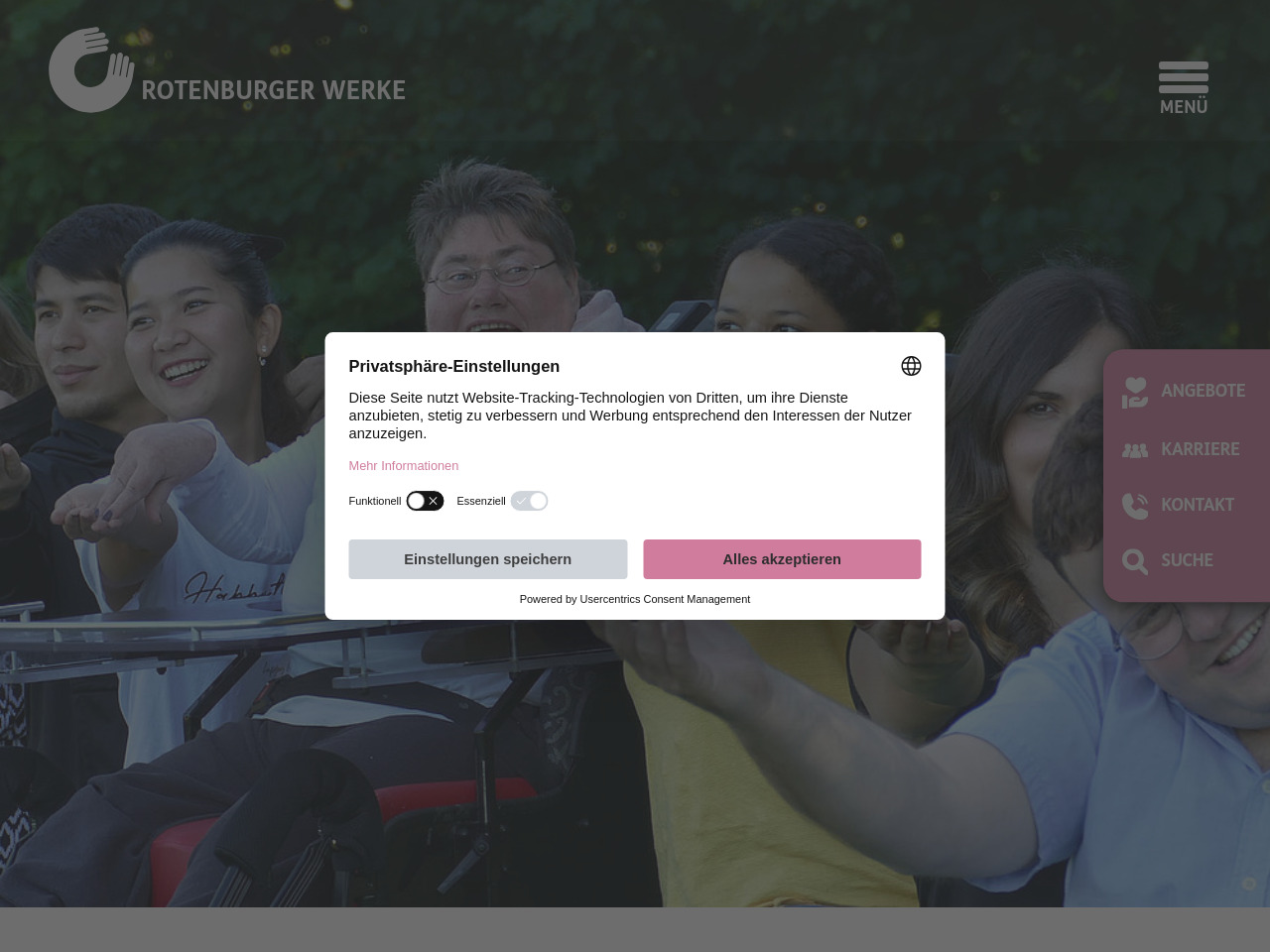Click the ROTENBURGER WERKE wordmark
This screenshot has width=1270, height=952.
273,90
